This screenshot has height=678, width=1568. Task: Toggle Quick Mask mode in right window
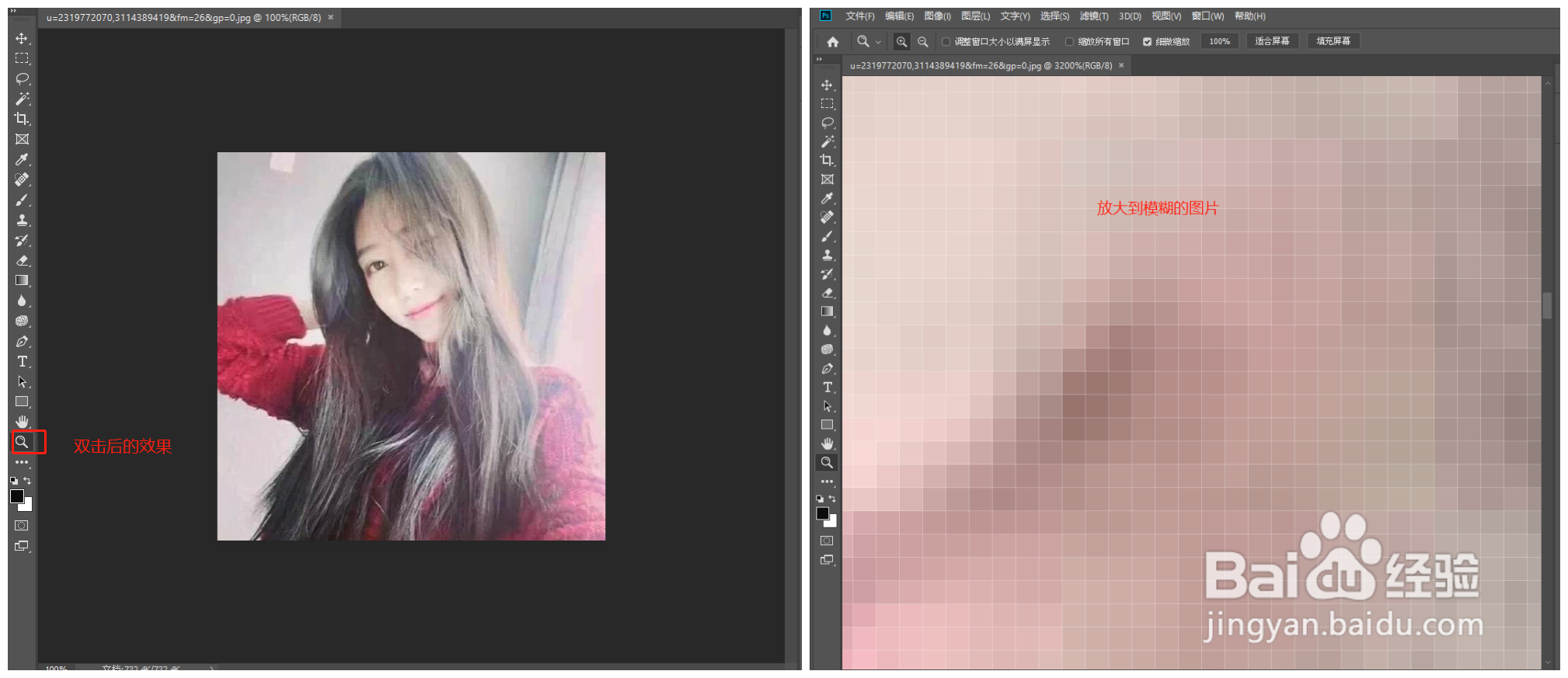[x=827, y=541]
